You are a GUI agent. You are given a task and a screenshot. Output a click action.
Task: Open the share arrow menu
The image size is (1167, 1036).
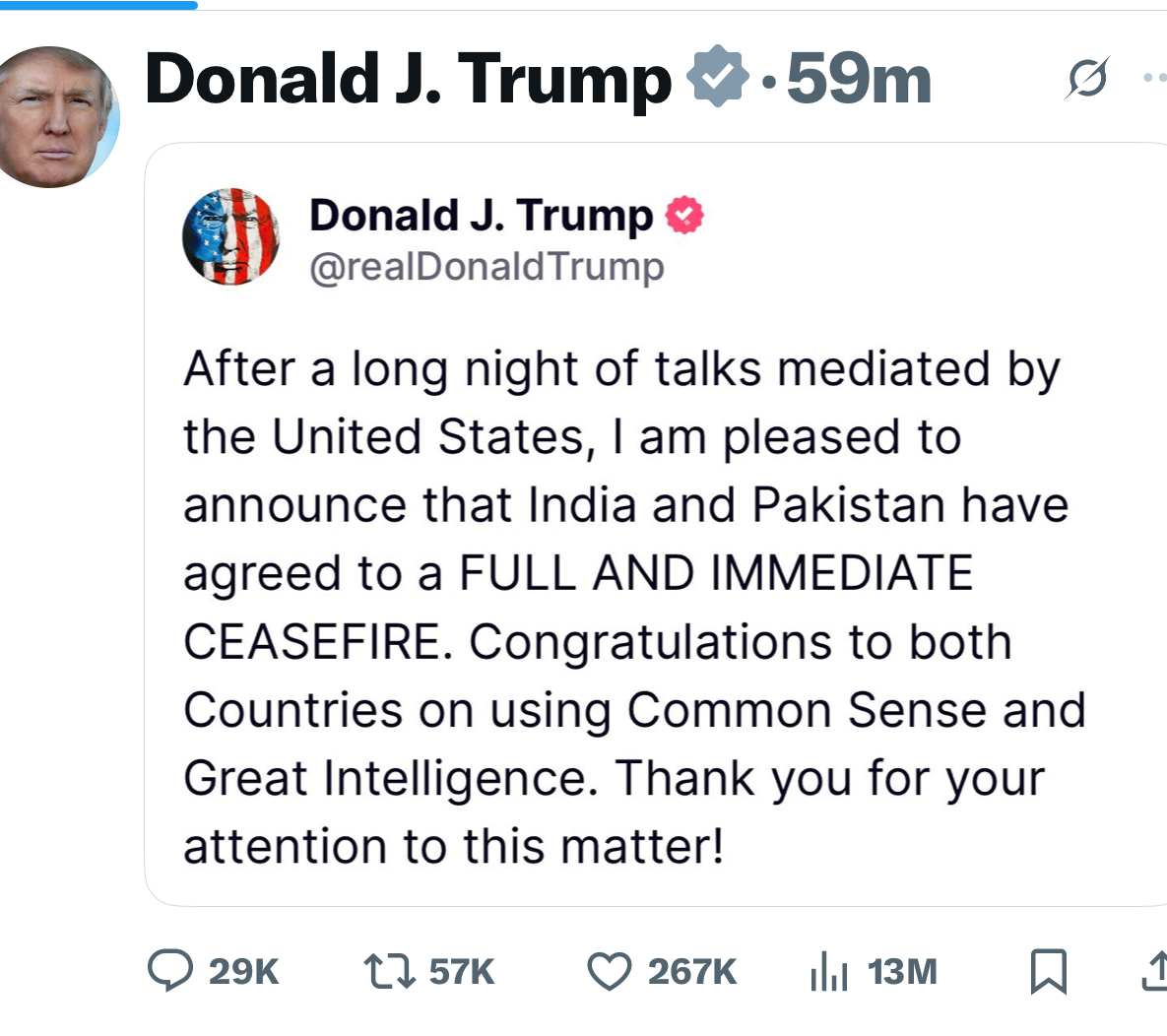click(x=1154, y=971)
